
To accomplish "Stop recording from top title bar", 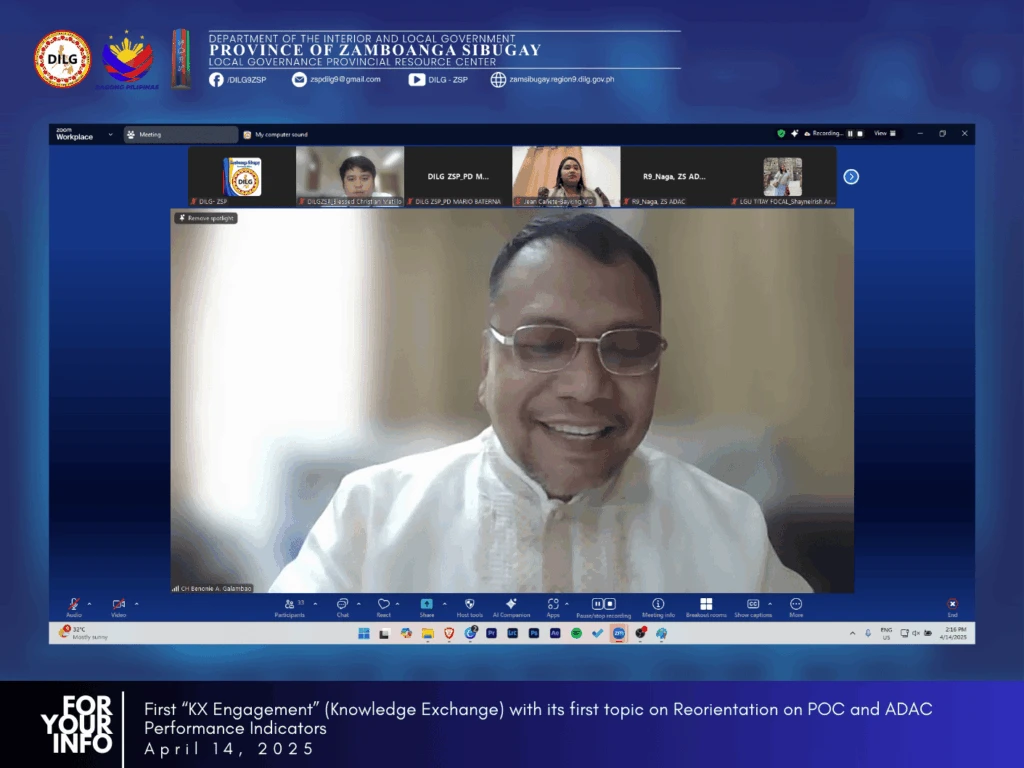I will tap(860, 133).
